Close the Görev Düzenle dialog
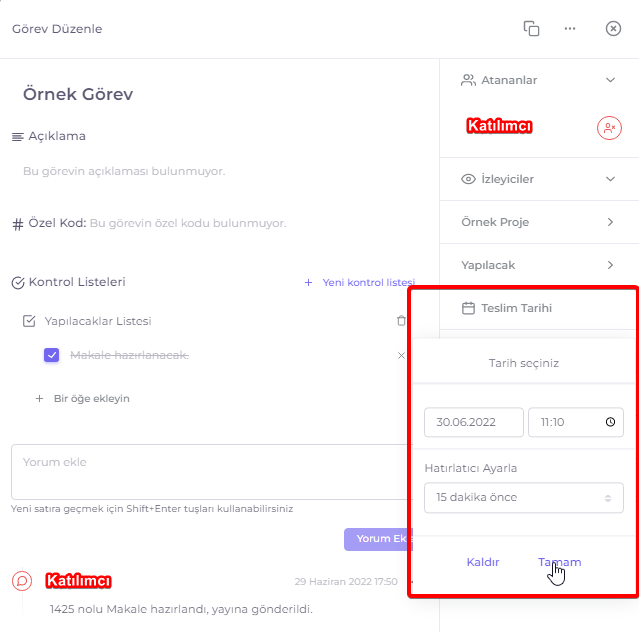 pos(613,29)
